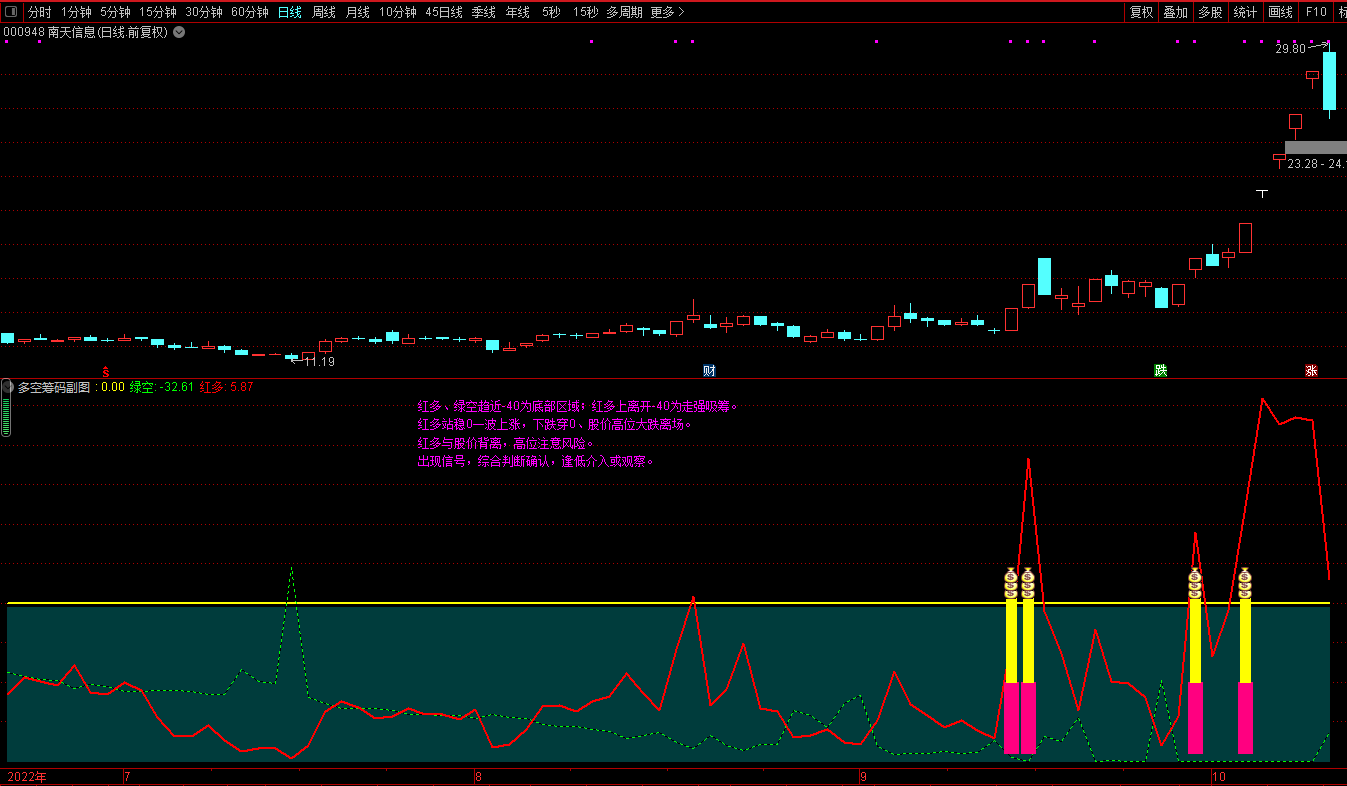1347x786 pixels.
Task: Click month 8 on the time axis
Action: (478, 777)
